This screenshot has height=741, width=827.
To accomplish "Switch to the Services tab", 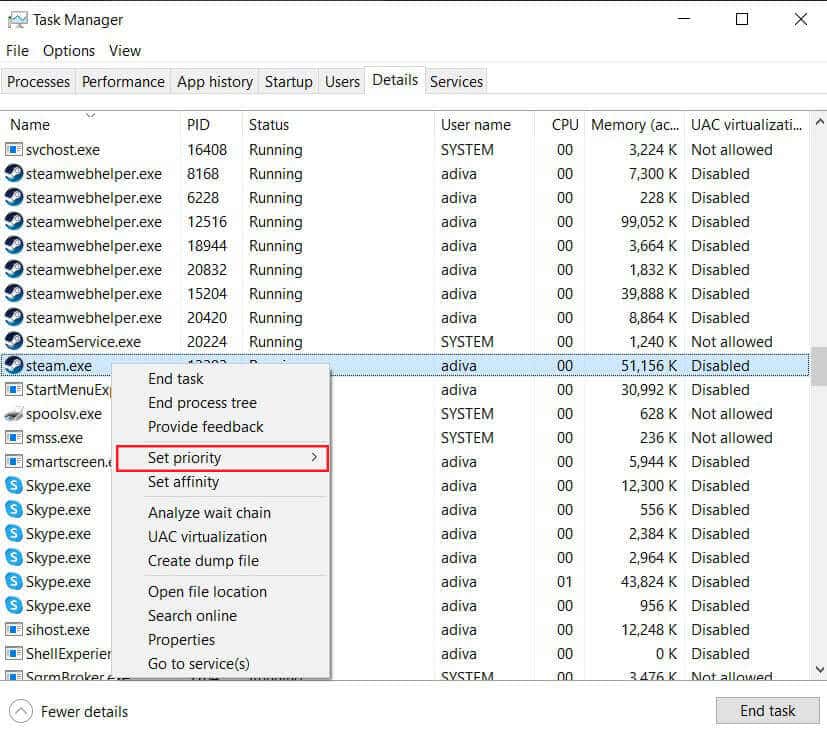I will point(456,82).
